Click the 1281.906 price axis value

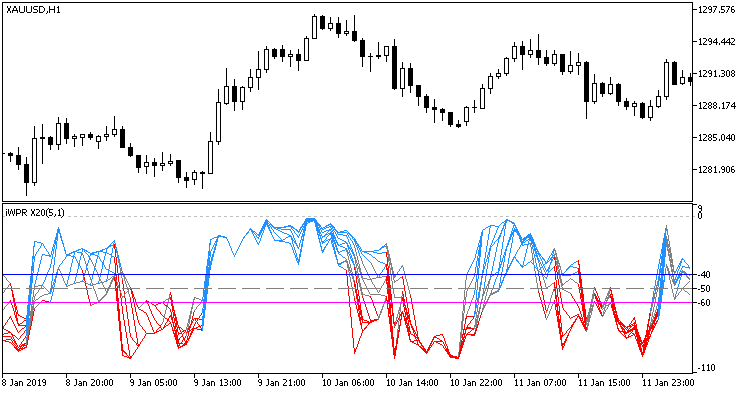[x=716, y=170]
